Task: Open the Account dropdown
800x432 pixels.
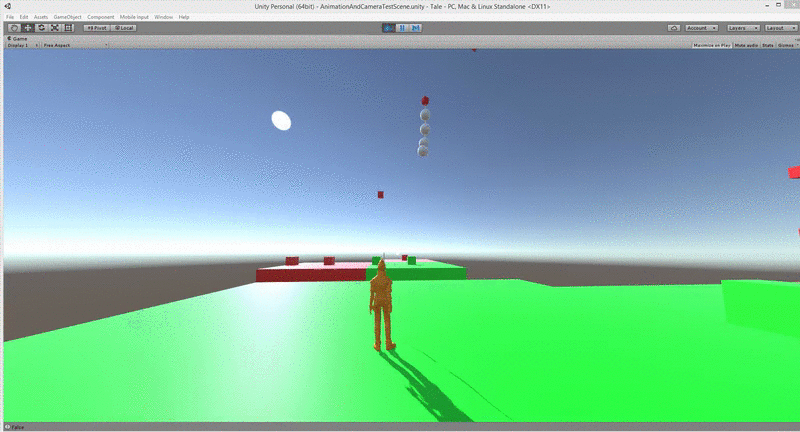Action: click(700, 28)
